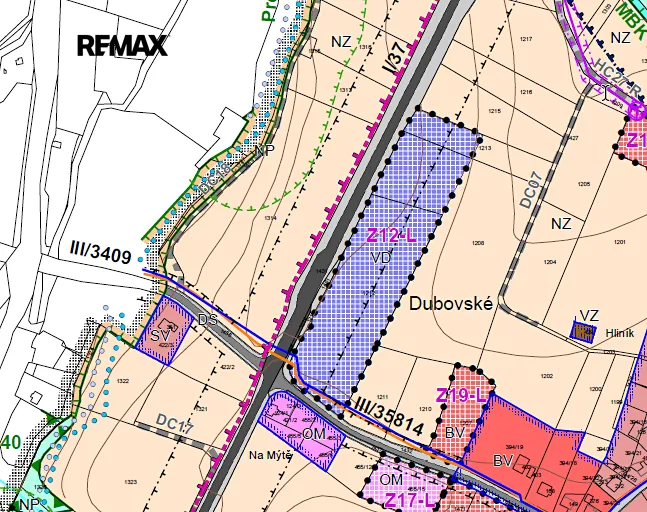Click parcel number 1216
Screen dimensions: 647x512
[x=527, y=92]
